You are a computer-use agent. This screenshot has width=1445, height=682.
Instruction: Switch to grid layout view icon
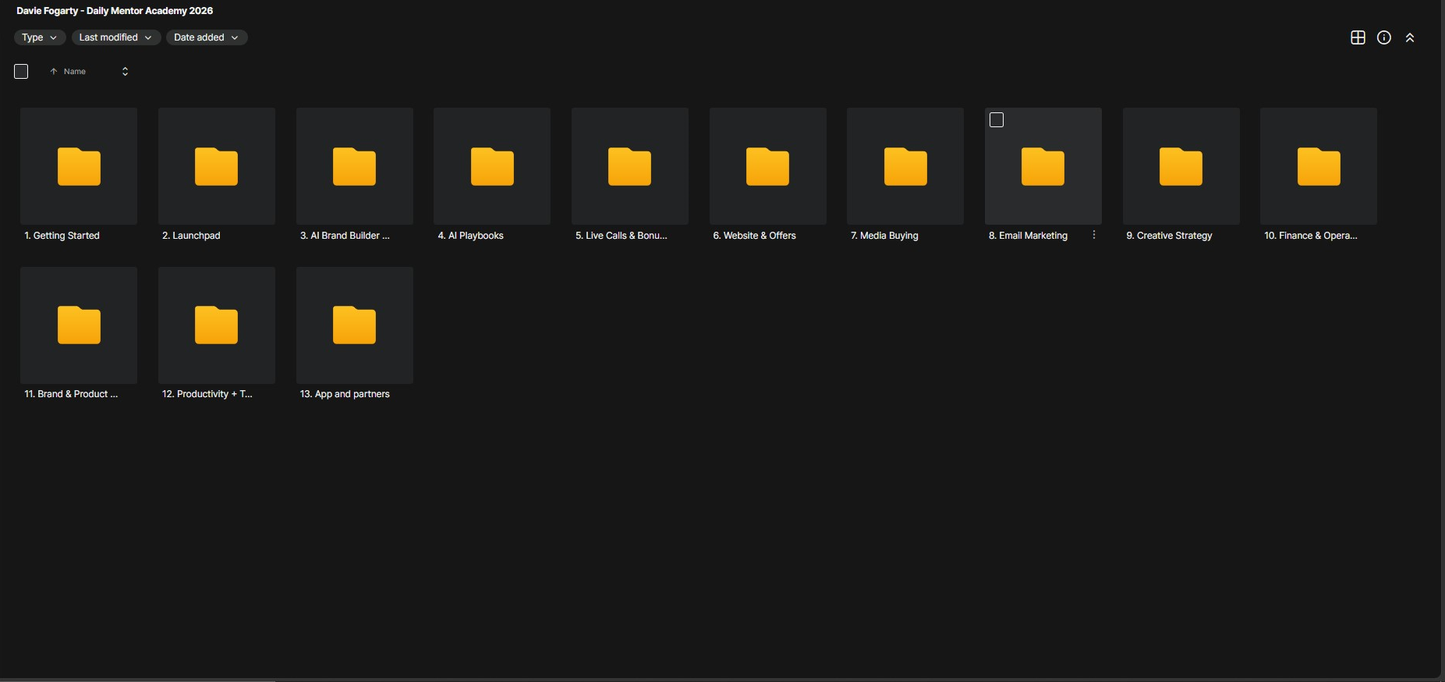click(1358, 37)
